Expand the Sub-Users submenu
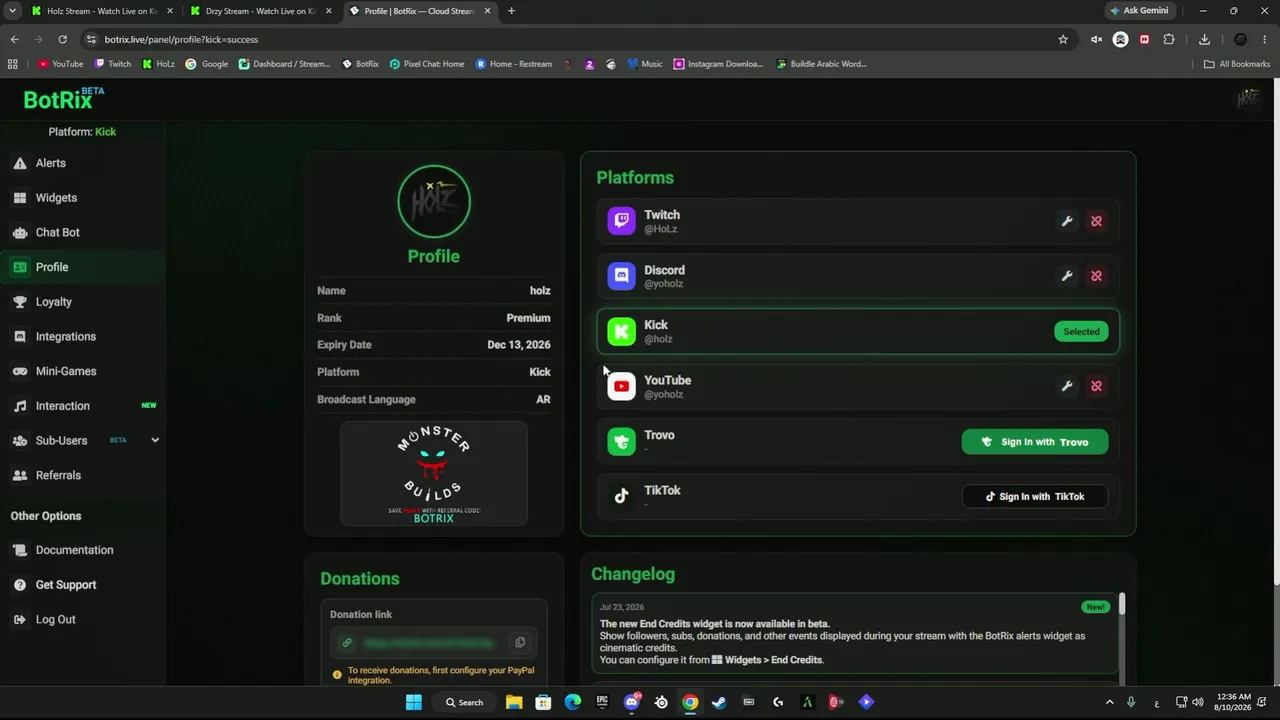This screenshot has width=1280, height=720. click(x=155, y=440)
